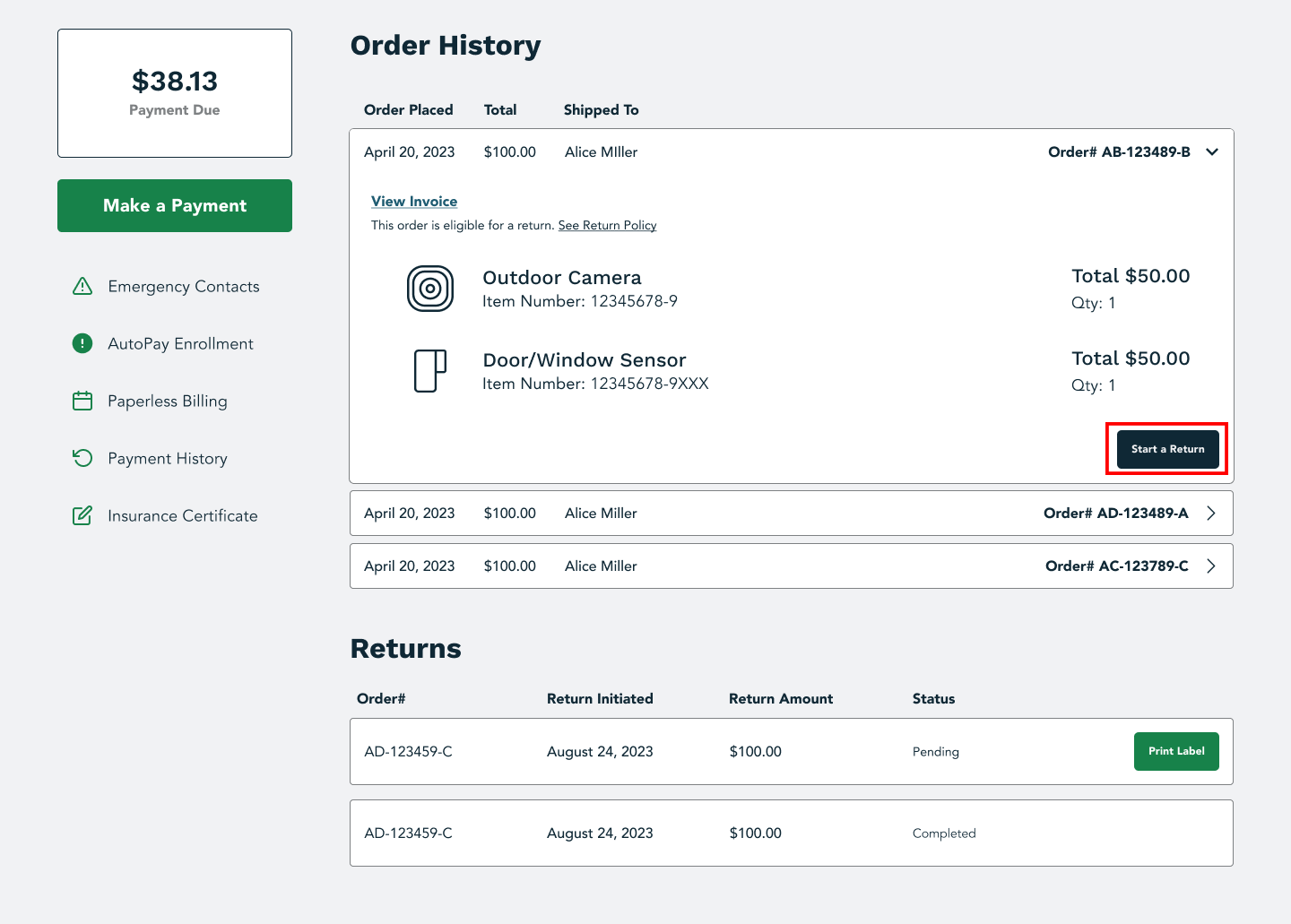Go to Paperless Billing

point(168,401)
